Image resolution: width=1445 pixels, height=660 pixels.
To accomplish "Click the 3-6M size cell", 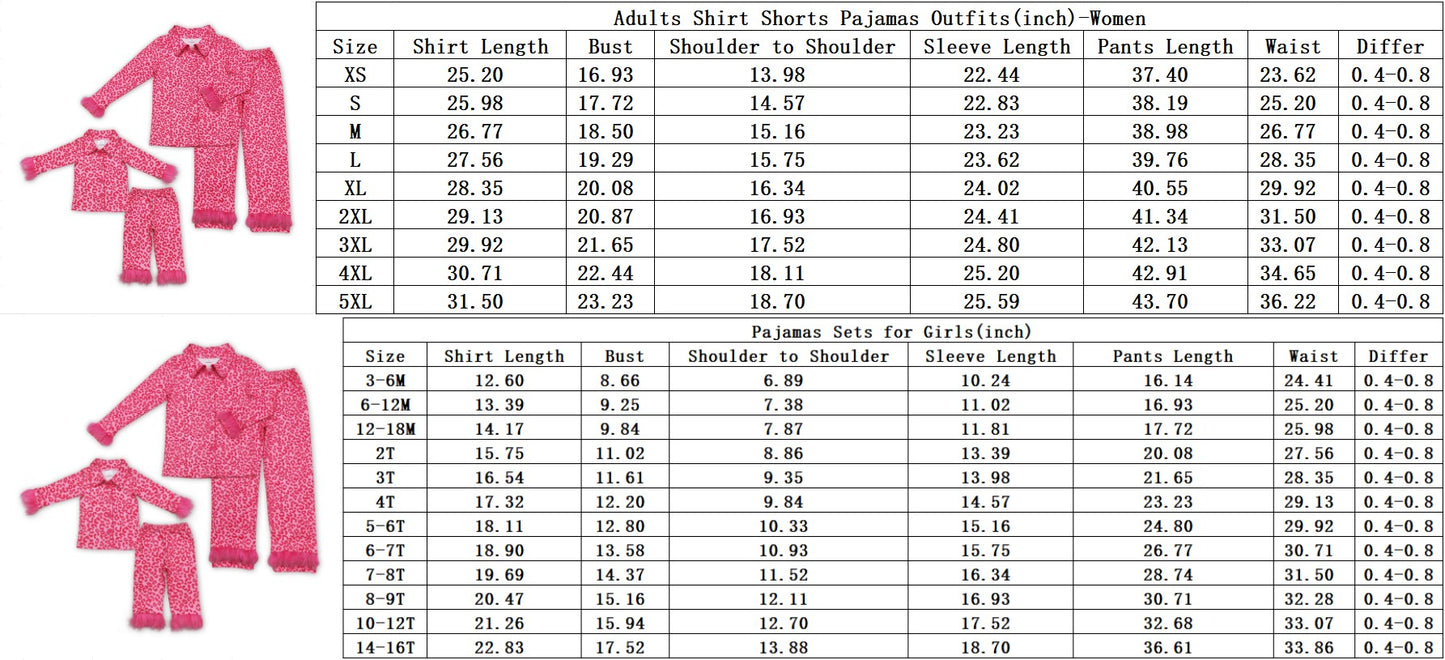I will (x=385, y=380).
